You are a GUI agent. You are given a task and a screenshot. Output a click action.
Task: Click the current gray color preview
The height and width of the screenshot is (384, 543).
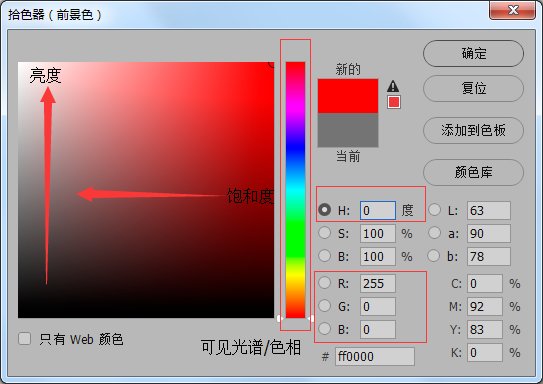point(348,130)
